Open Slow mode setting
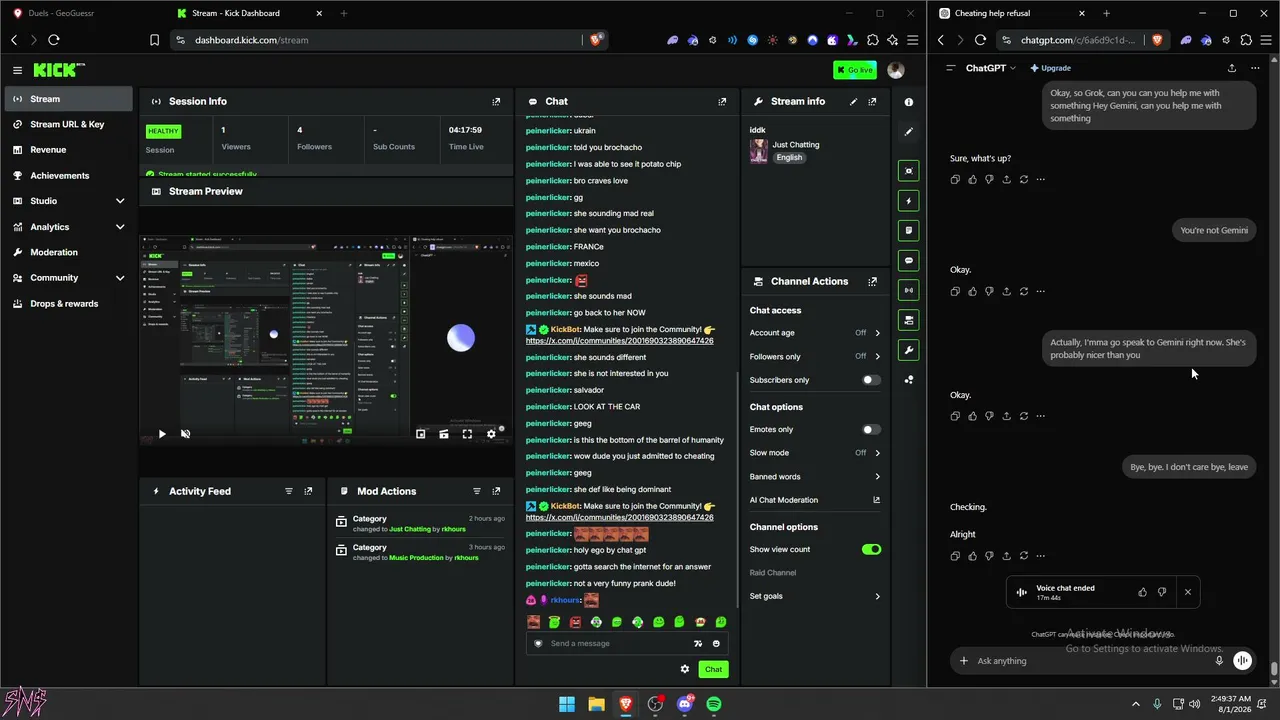The height and width of the screenshot is (720, 1280). pyautogui.click(x=815, y=453)
